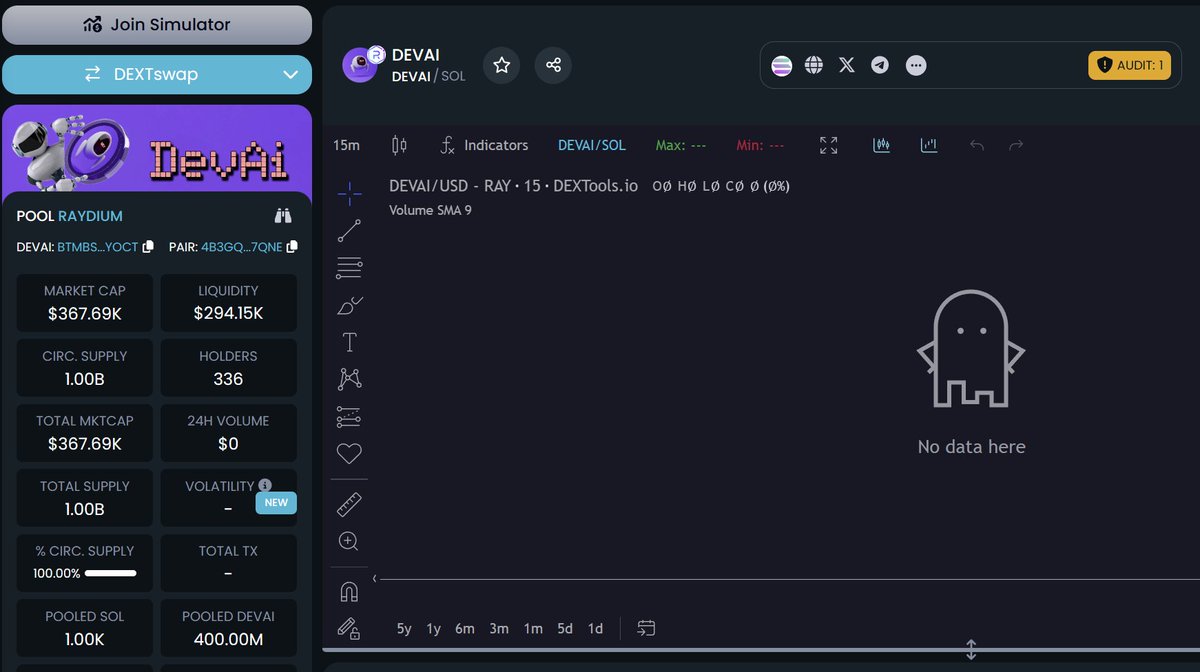Select the pattern nodes tool
1200x672 pixels.
coord(349,379)
